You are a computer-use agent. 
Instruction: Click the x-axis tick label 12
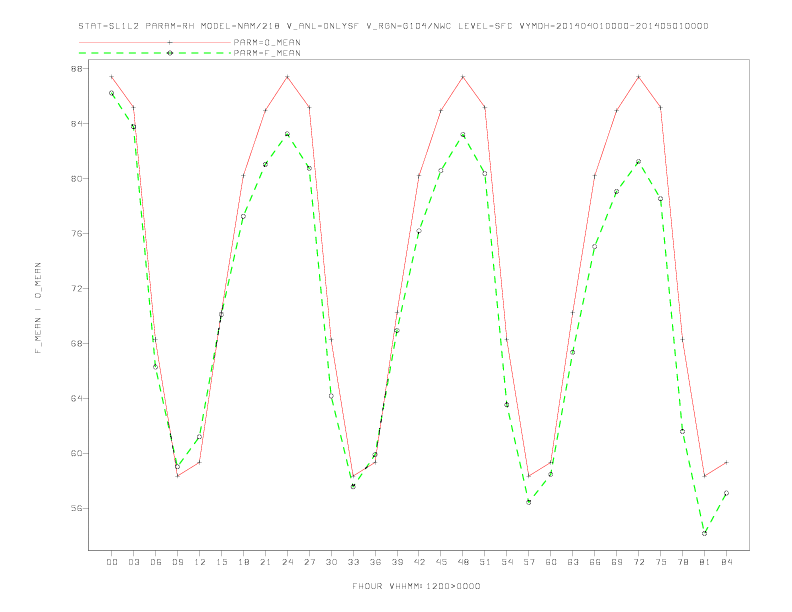pos(200,562)
